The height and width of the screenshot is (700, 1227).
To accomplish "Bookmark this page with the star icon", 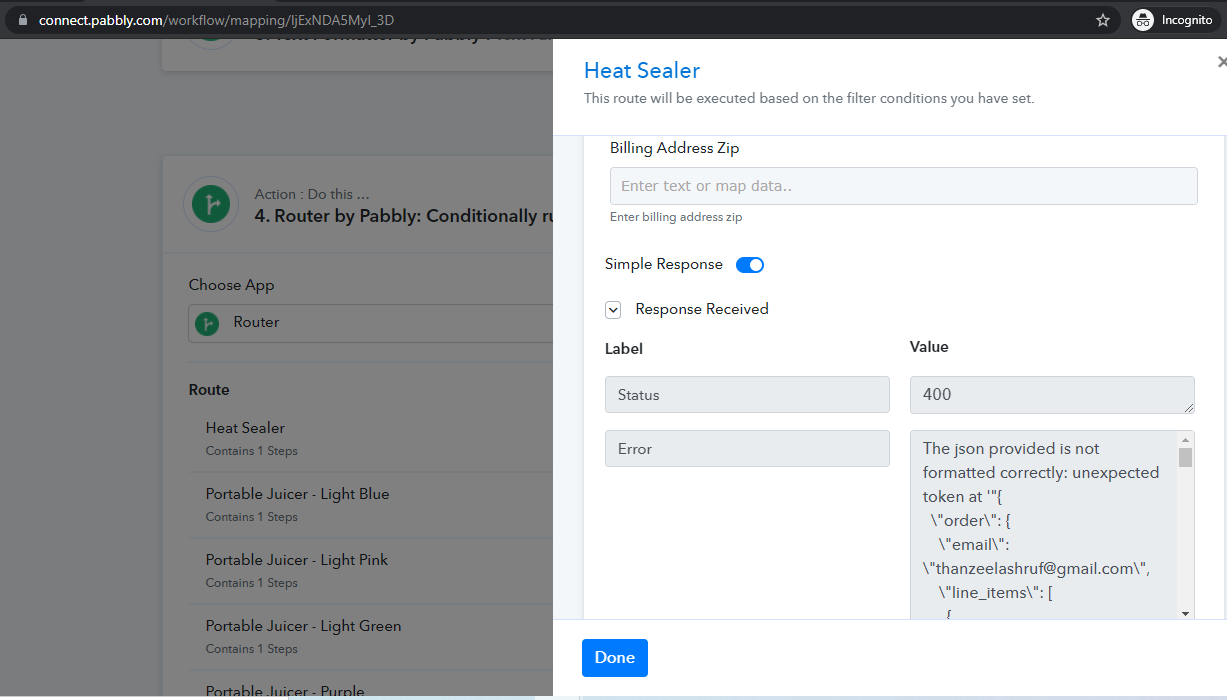I will tap(1103, 20).
